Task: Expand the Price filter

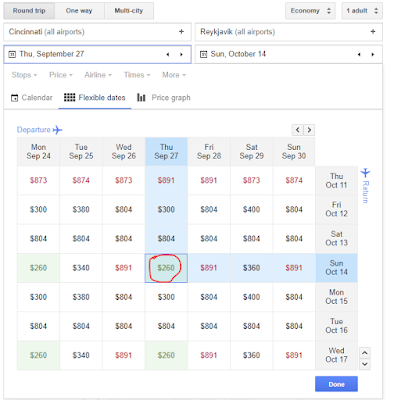Action: pyautogui.click(x=61, y=75)
